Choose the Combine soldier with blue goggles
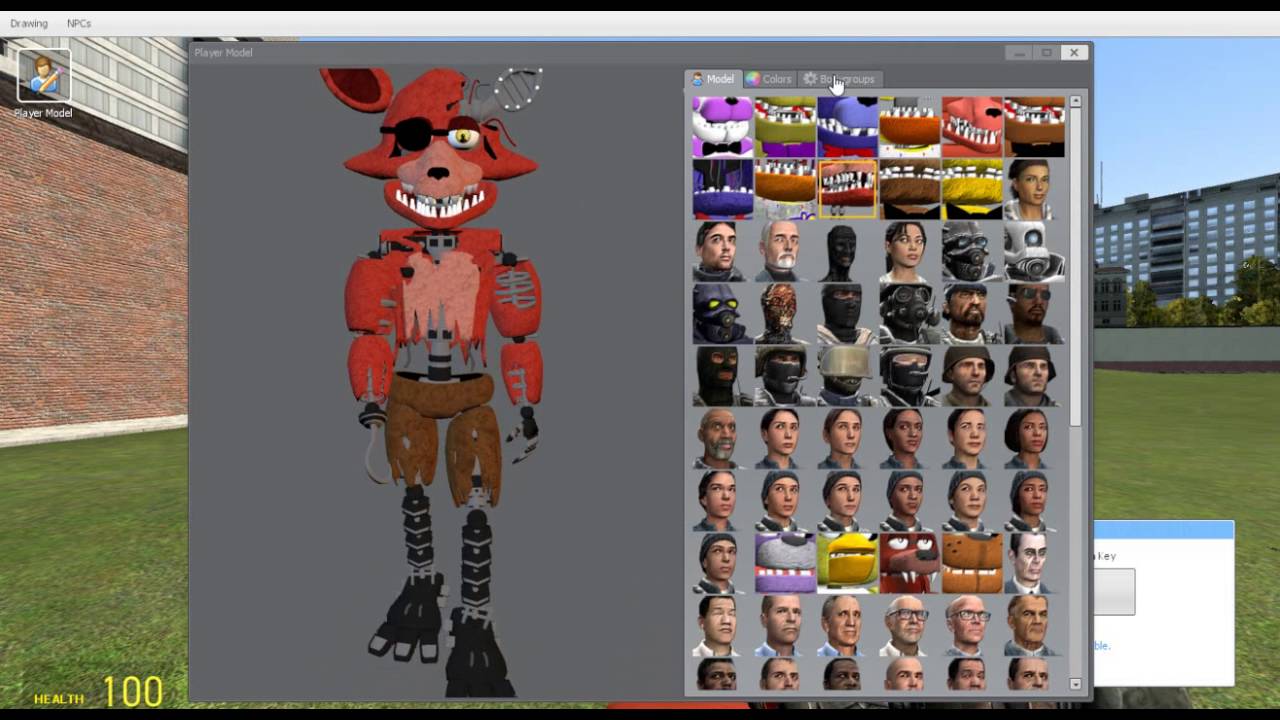 click(x=971, y=251)
